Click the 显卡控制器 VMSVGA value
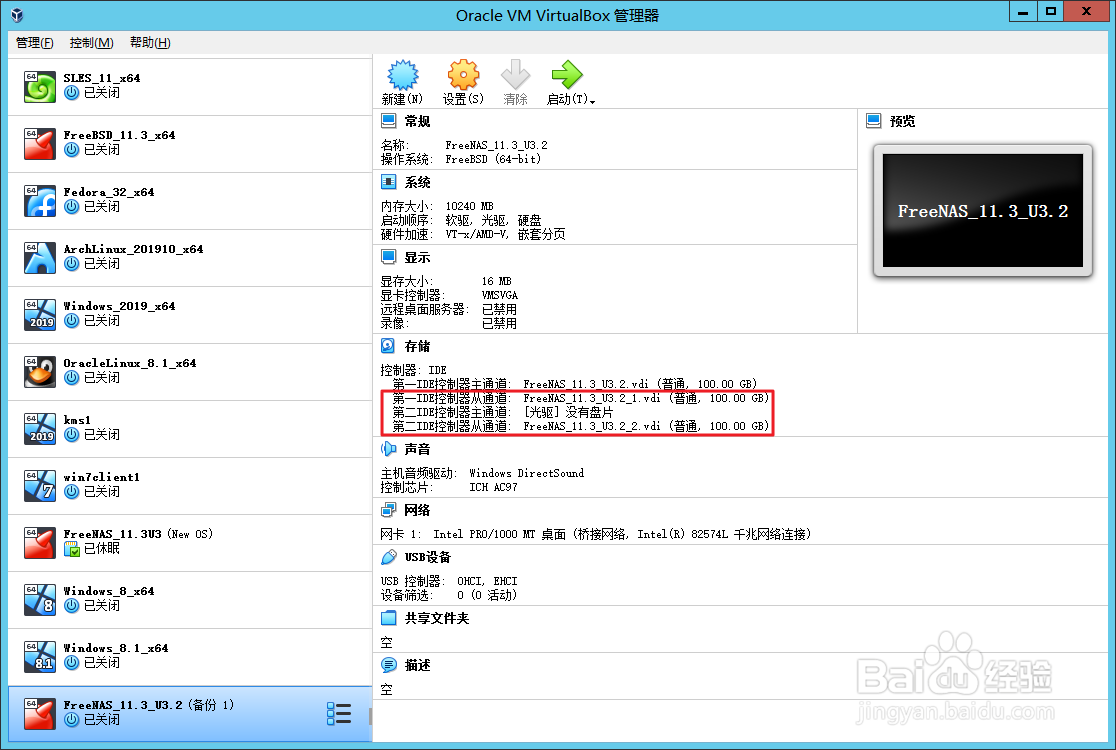This screenshot has height=750, width=1116. click(500, 295)
